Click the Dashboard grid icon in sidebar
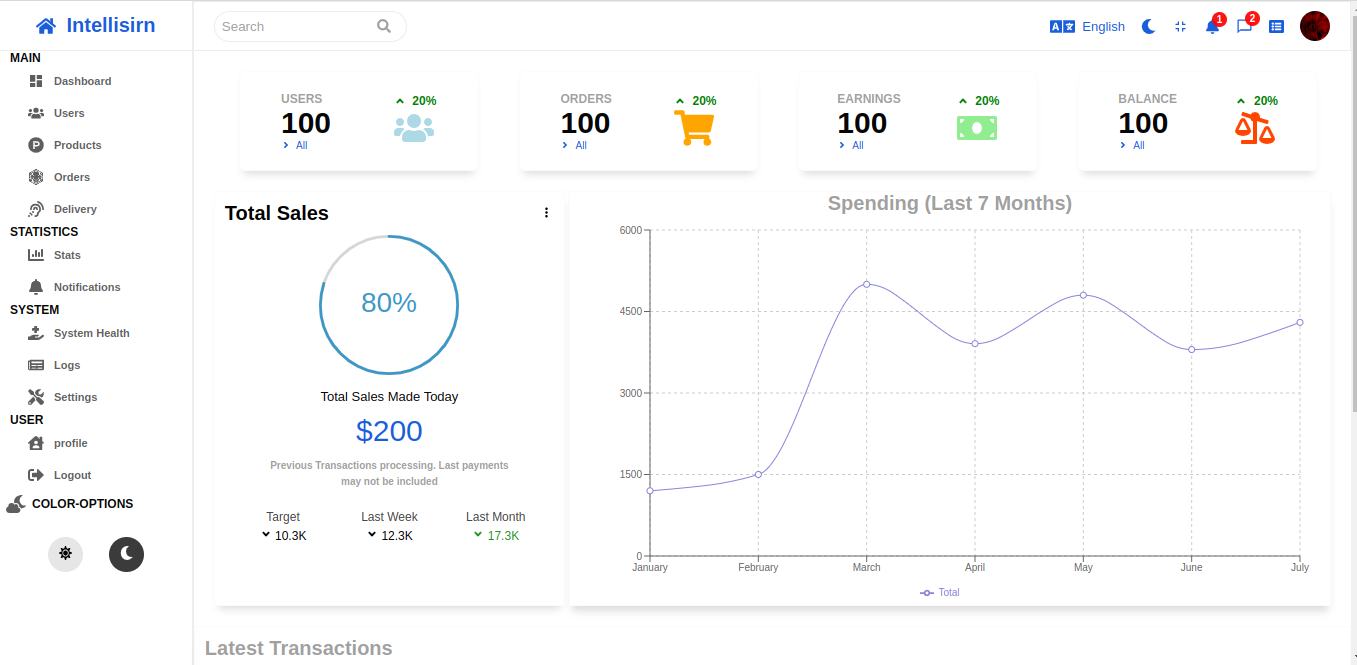 point(36,81)
